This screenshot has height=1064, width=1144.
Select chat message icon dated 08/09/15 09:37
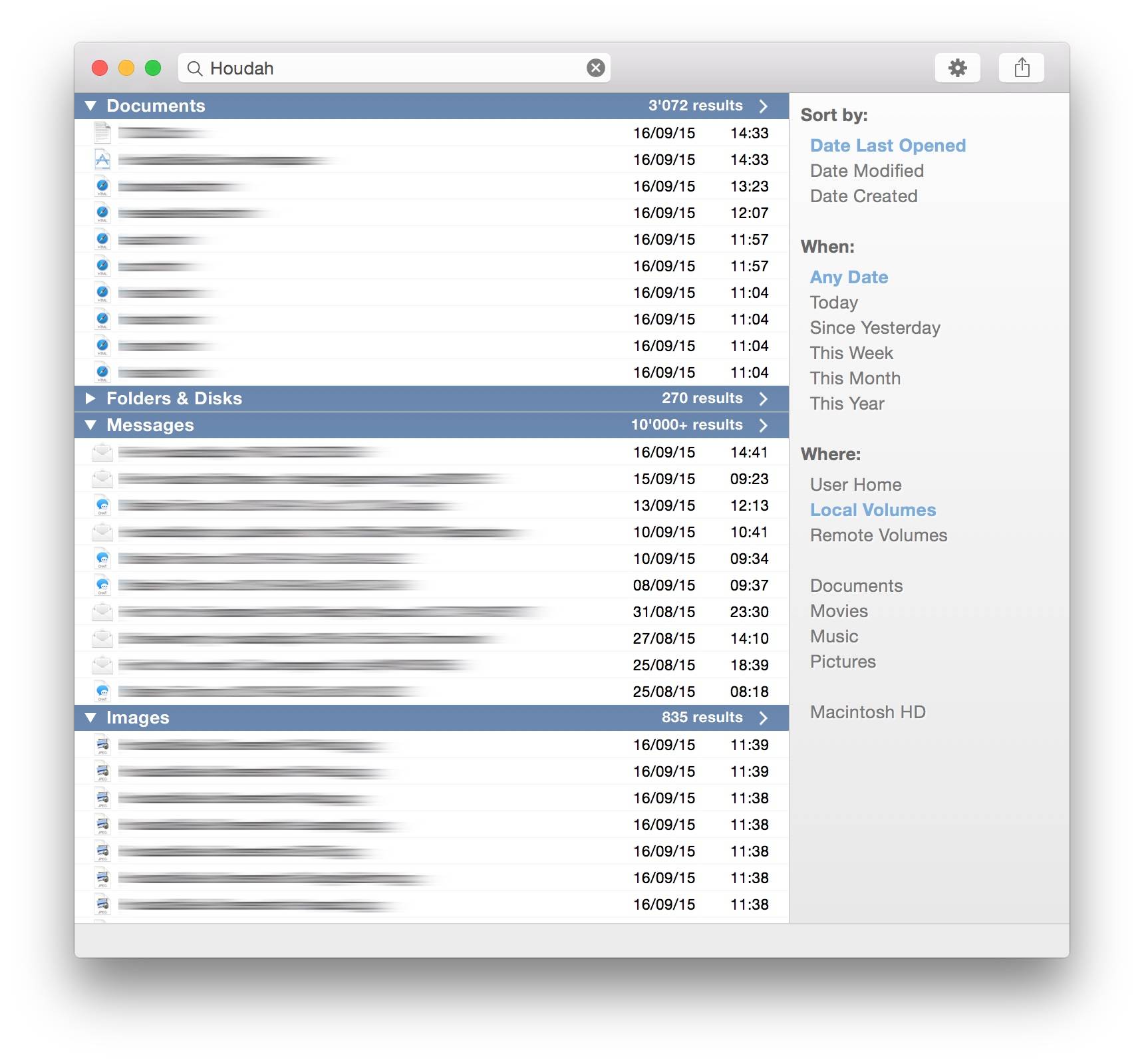(x=102, y=585)
